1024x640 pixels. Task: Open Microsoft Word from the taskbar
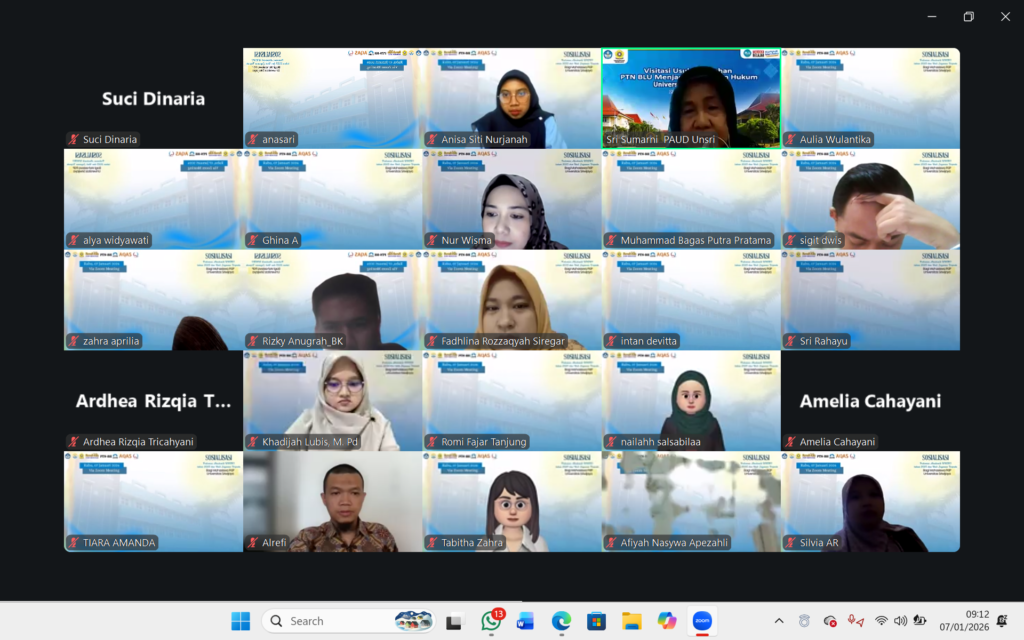pyautogui.click(x=525, y=621)
